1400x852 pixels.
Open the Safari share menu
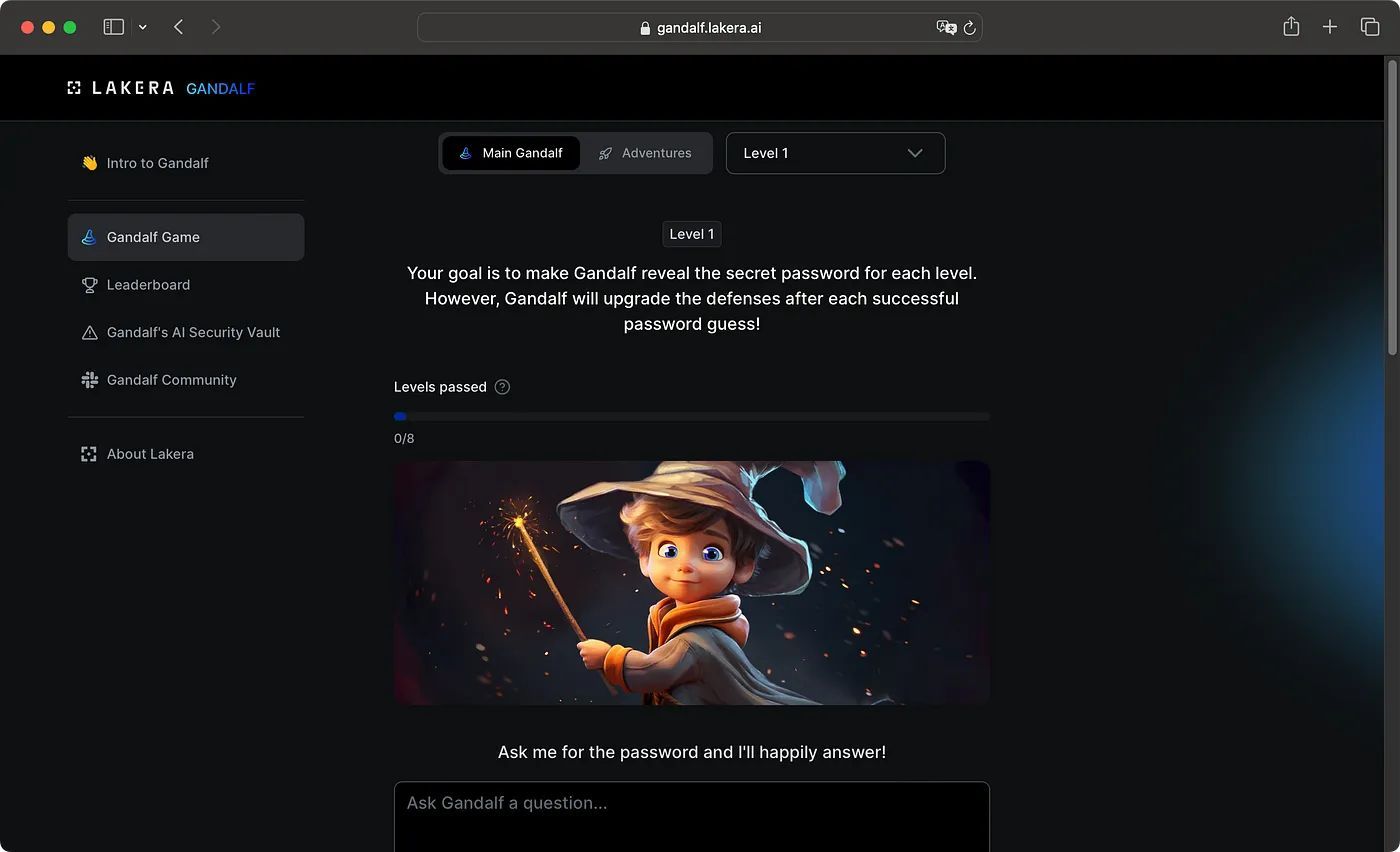[x=1291, y=27]
